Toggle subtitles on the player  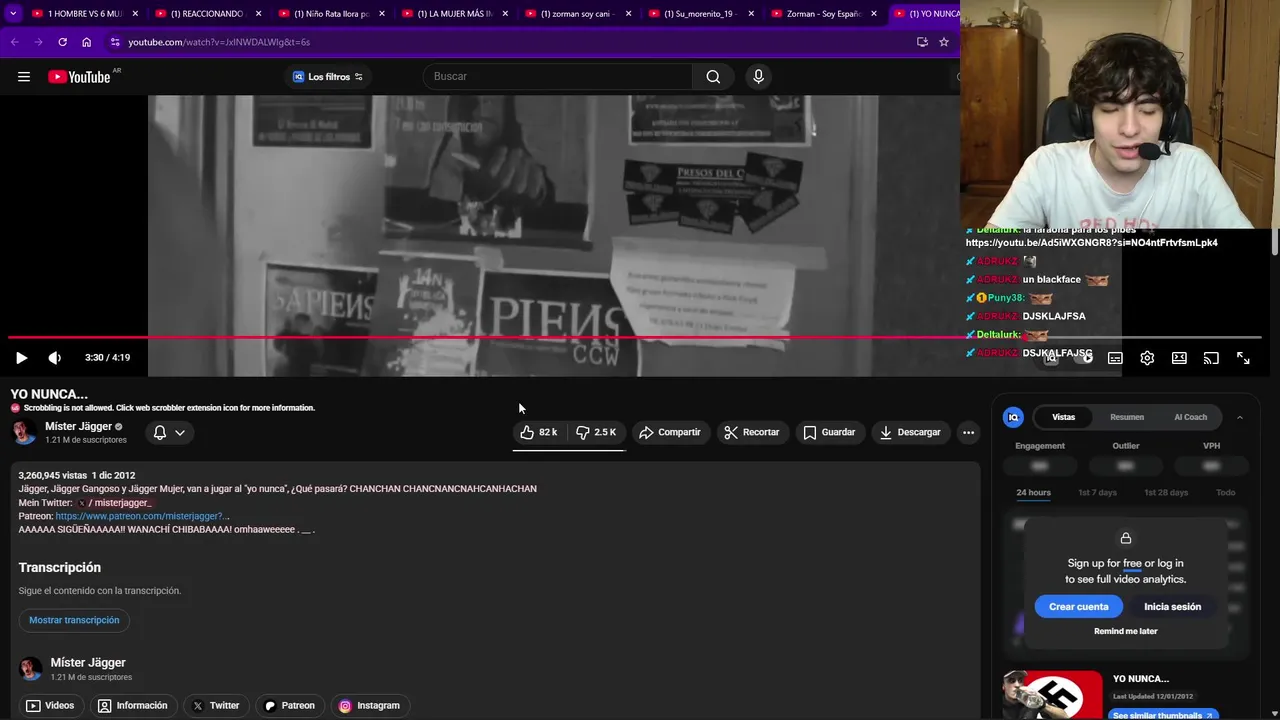1115,358
